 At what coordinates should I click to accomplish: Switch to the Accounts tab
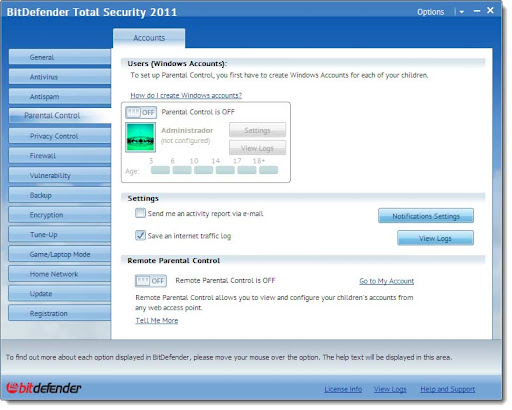point(149,38)
